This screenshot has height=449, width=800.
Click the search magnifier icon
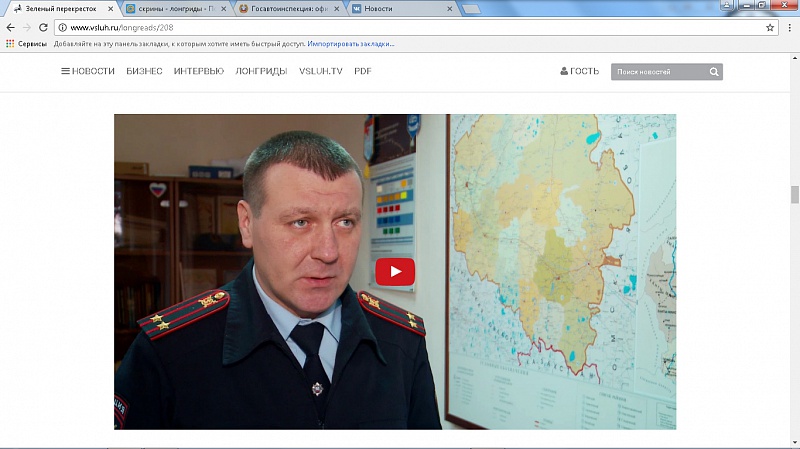pos(714,72)
